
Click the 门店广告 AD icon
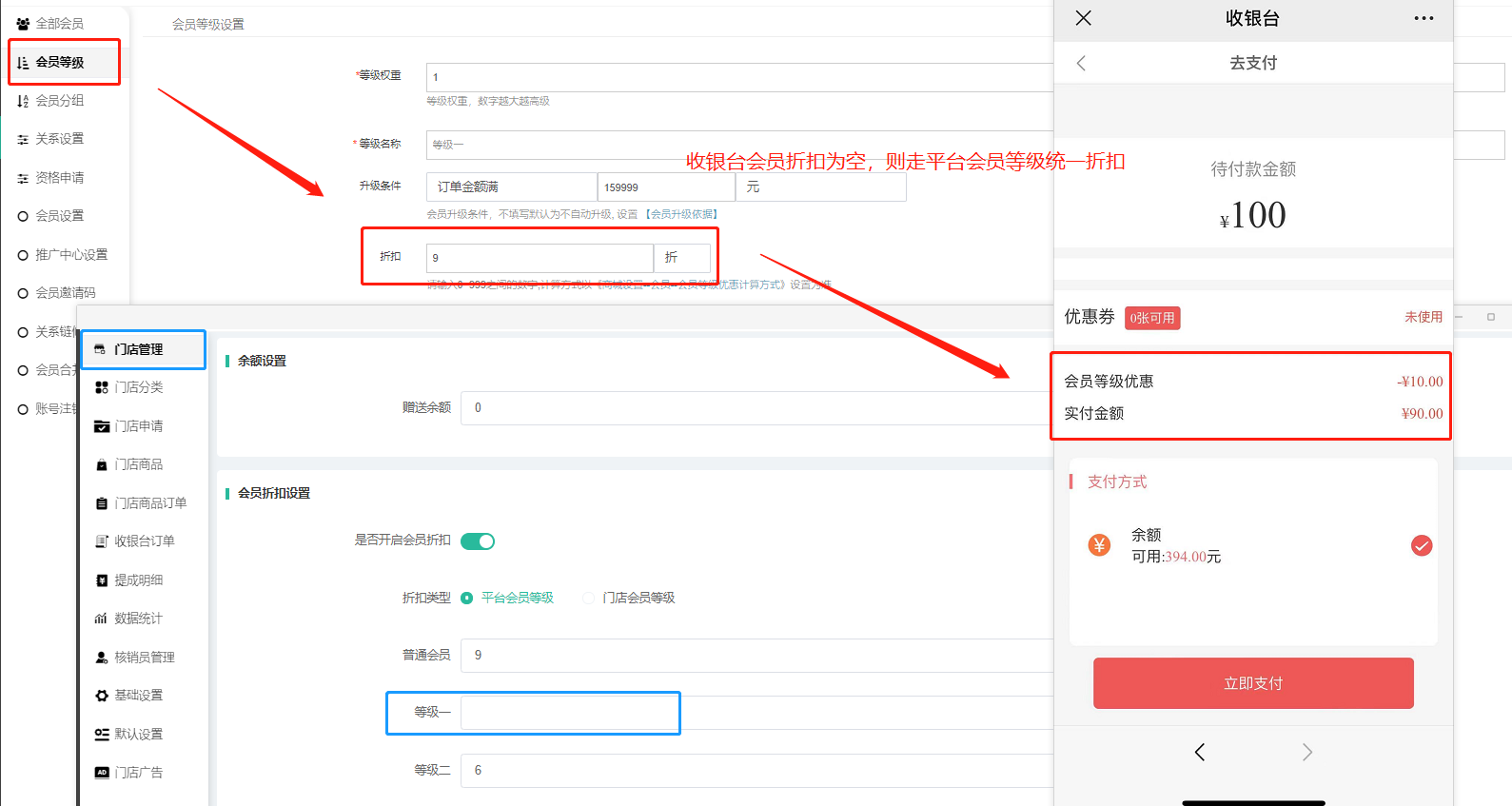[x=101, y=773]
